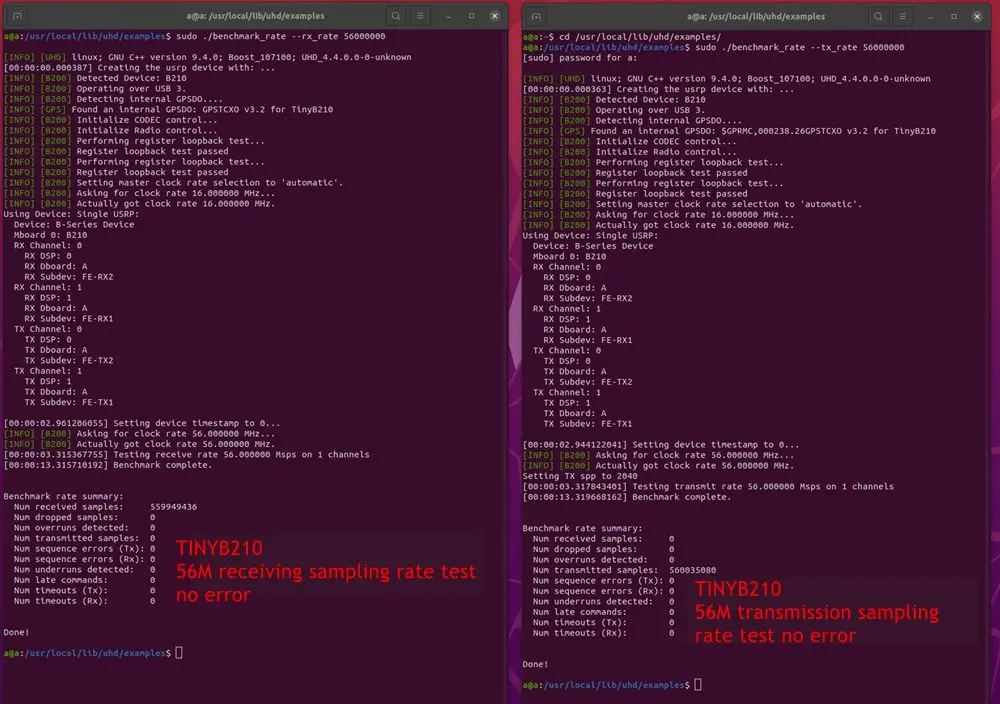The height and width of the screenshot is (704, 1000).
Task: Click the right terminal window title text
Action: pyautogui.click(x=756, y=17)
